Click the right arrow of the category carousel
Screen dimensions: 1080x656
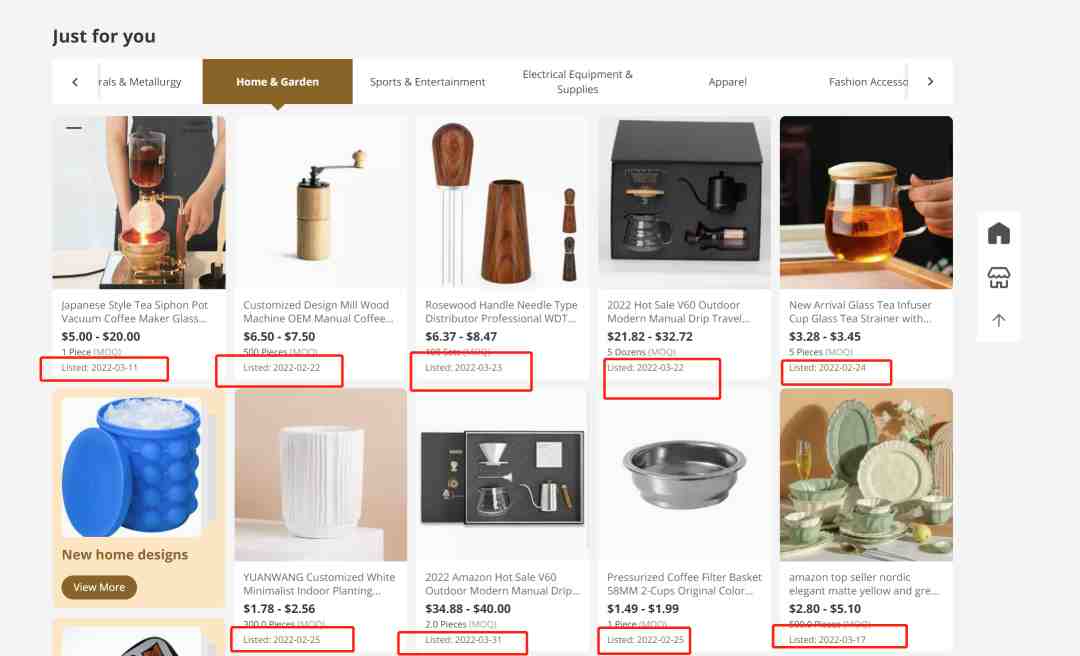click(931, 81)
